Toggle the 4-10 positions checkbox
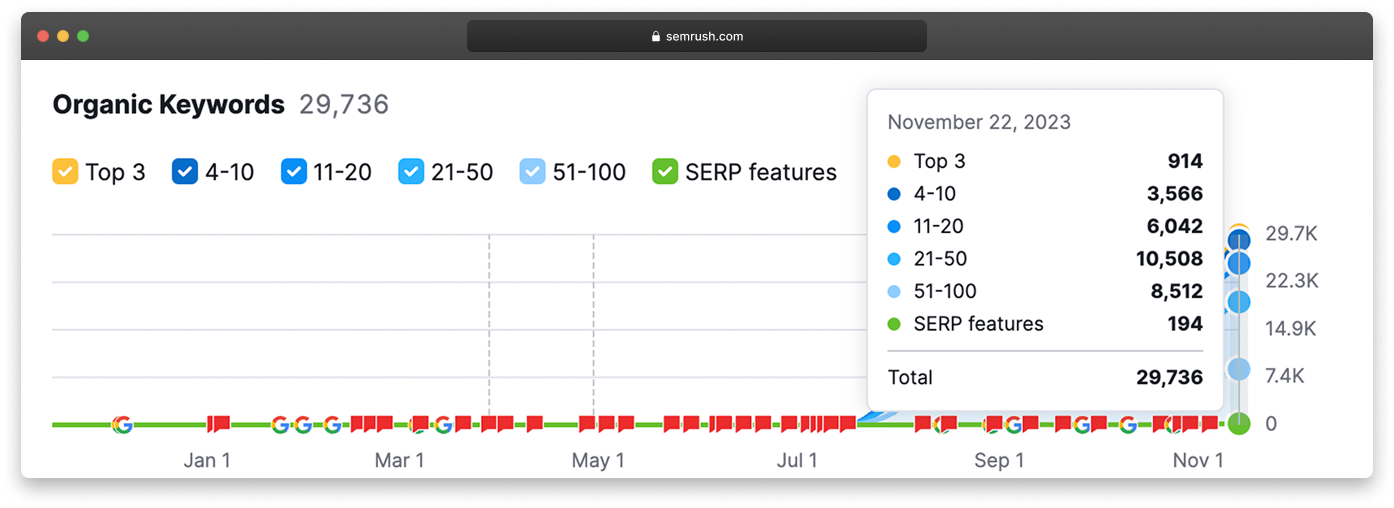This screenshot has height=508, width=1394. [x=185, y=172]
